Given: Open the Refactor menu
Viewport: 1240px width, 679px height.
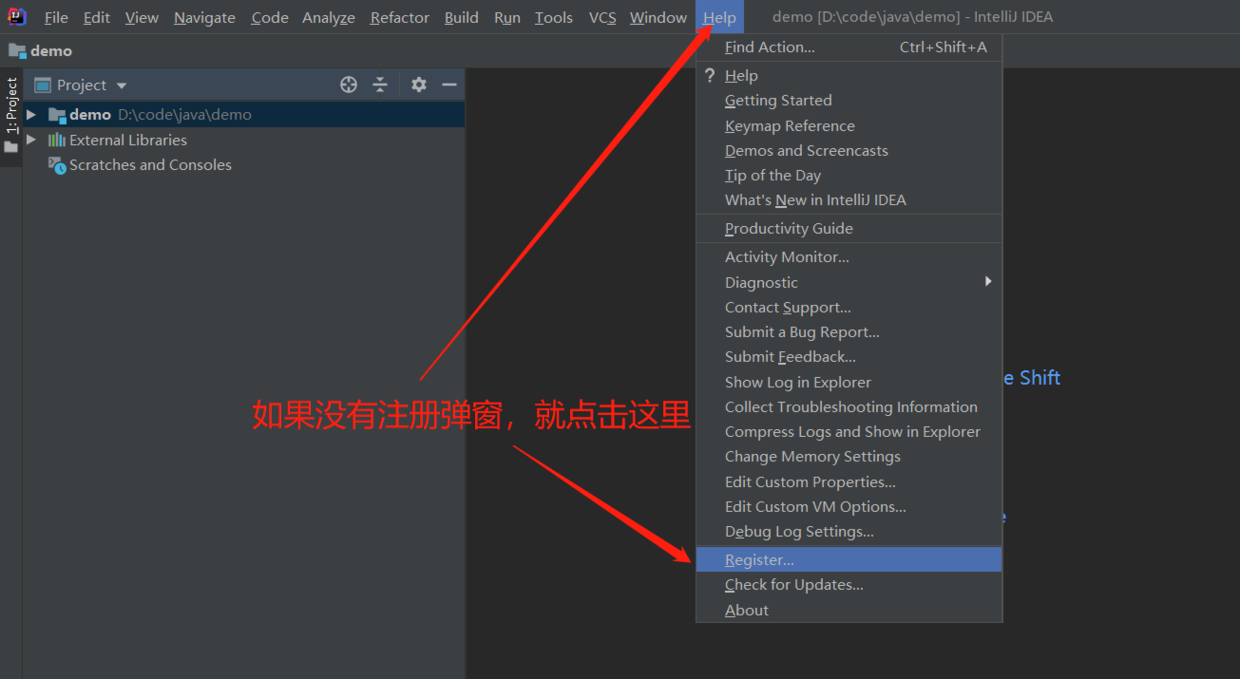Looking at the screenshot, I should [400, 17].
